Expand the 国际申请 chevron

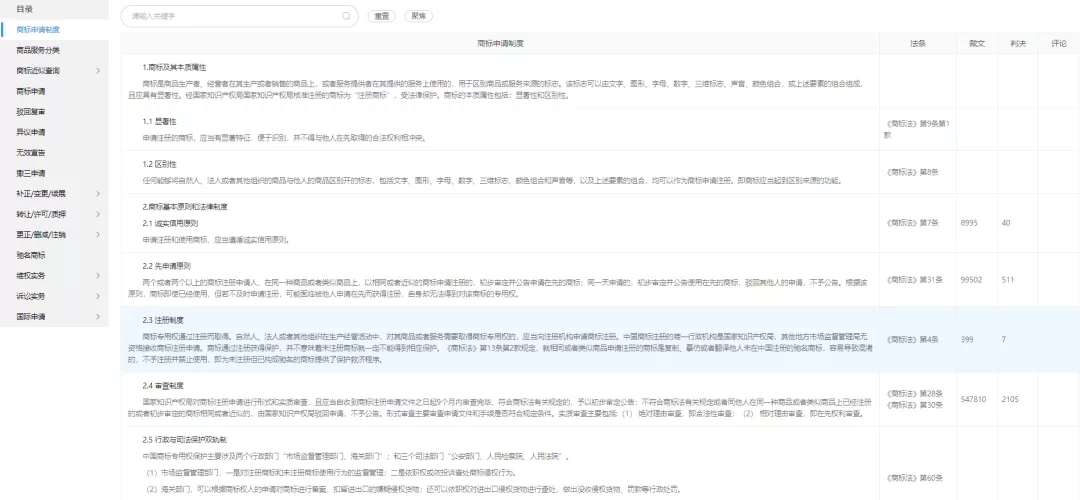point(98,316)
